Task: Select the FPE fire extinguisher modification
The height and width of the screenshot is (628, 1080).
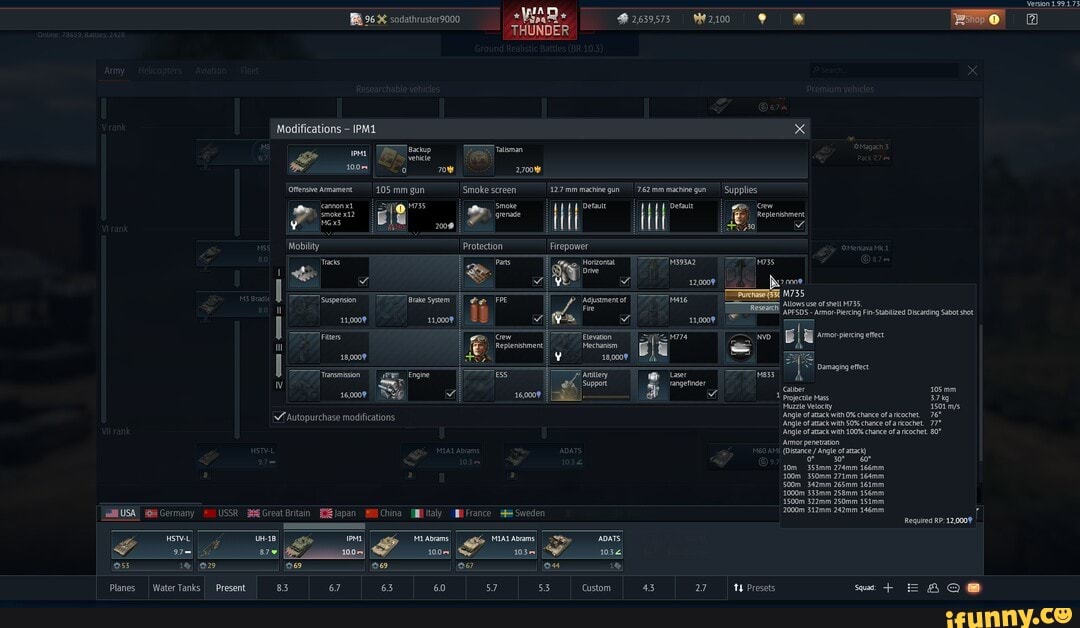Action: (x=502, y=310)
